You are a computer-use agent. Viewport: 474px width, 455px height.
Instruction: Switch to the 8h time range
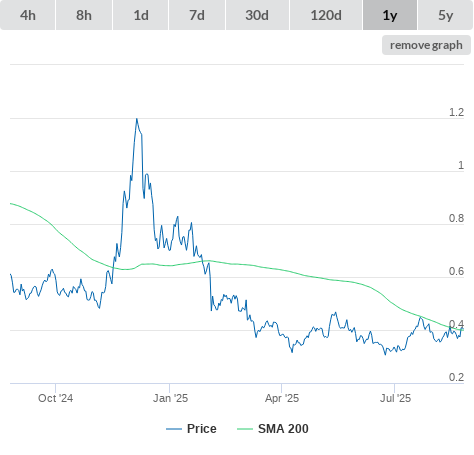coord(84,15)
